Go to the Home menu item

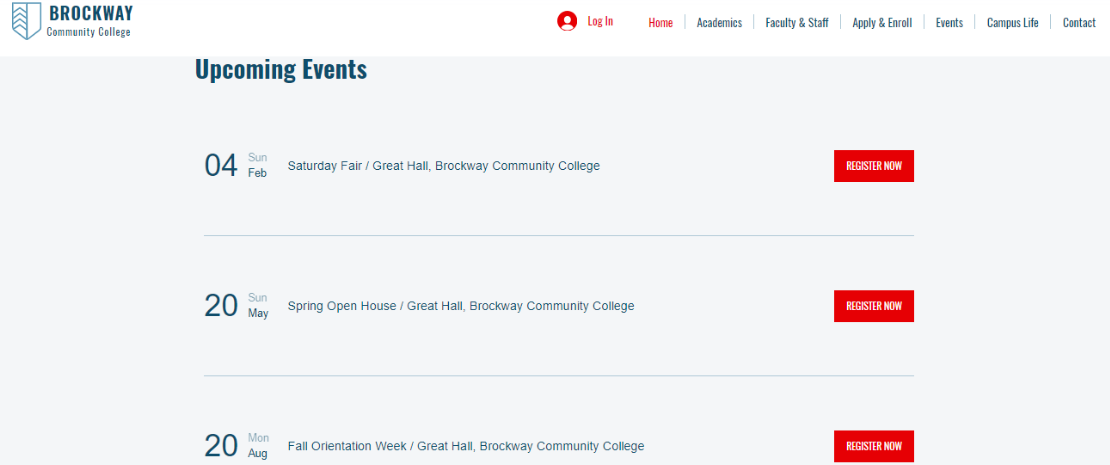660,23
